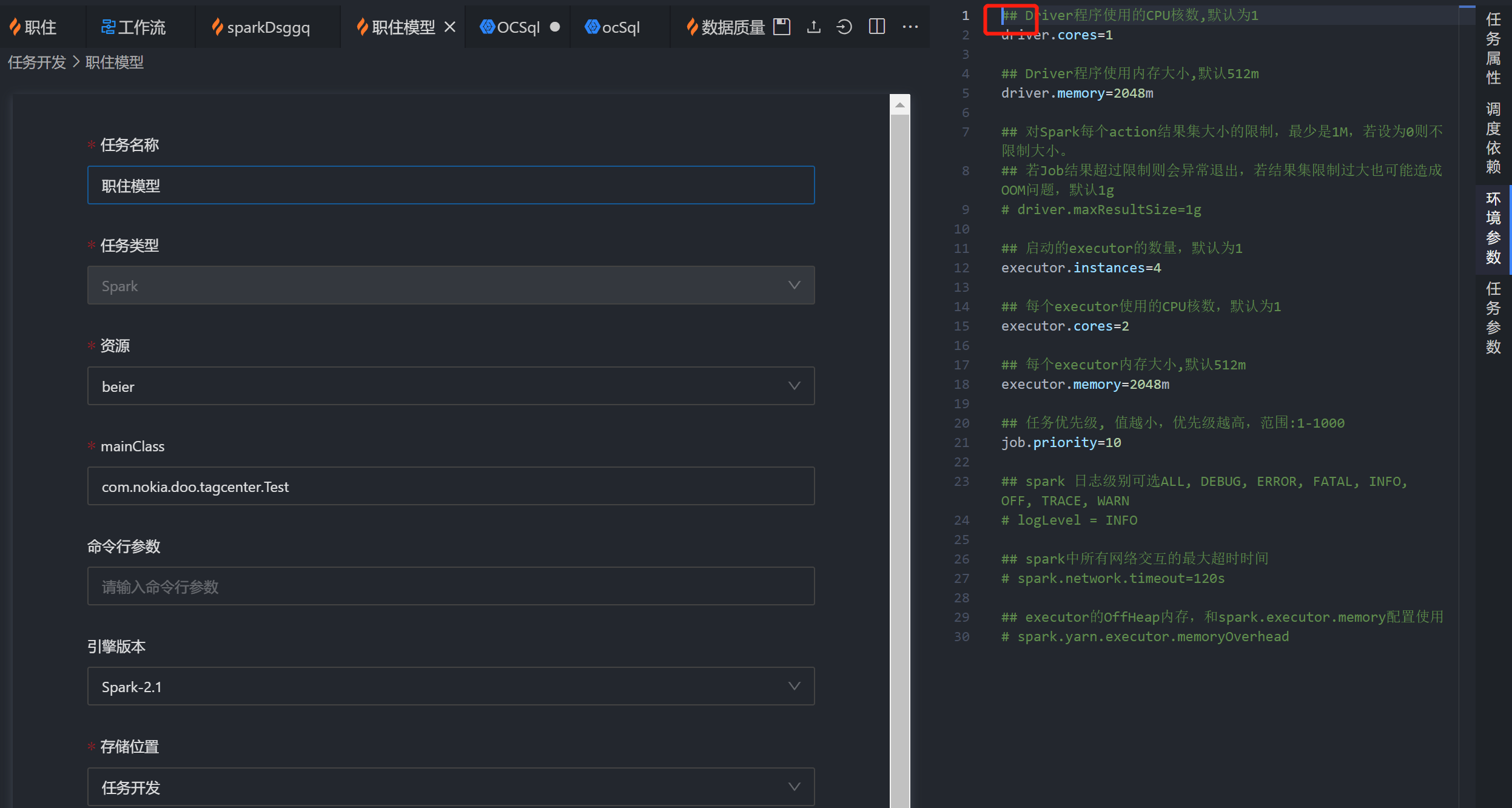Image resolution: width=1512 pixels, height=808 pixels.
Task: Open the 任务类型 Spark dropdown
Action: (x=451, y=286)
